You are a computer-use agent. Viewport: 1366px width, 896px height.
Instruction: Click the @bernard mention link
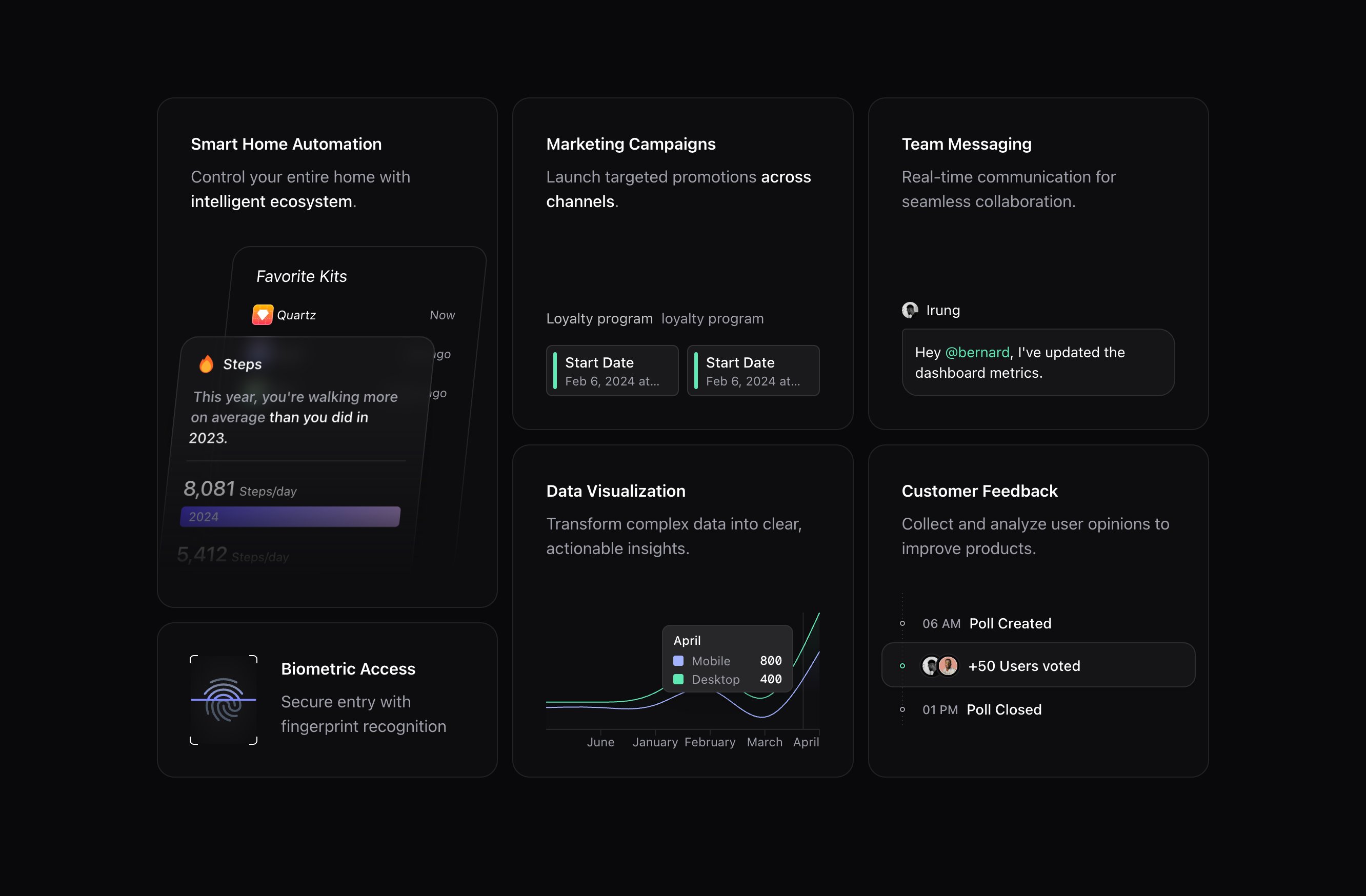click(977, 352)
